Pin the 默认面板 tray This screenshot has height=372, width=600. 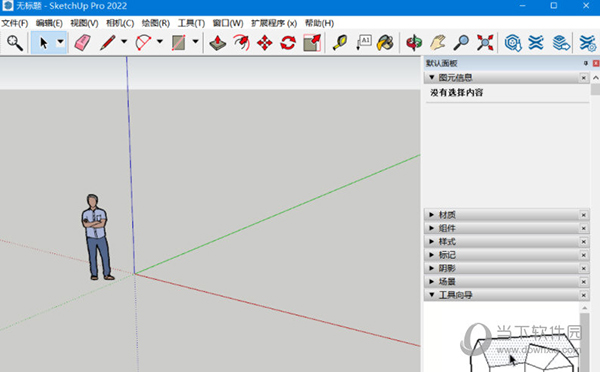click(x=586, y=63)
